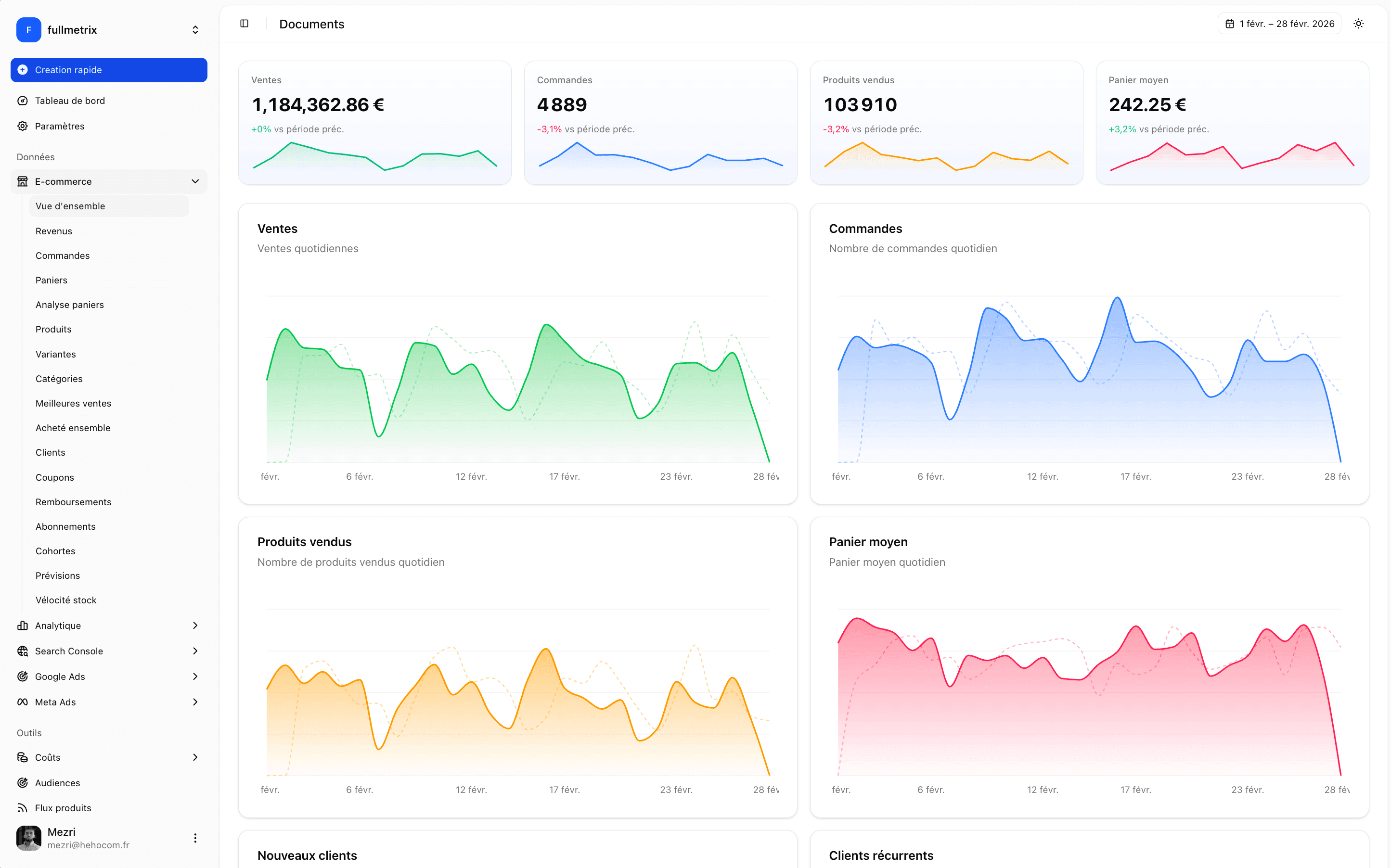Select the Google Ads icon
Screen dimensions: 1391x868
click(x=23, y=676)
